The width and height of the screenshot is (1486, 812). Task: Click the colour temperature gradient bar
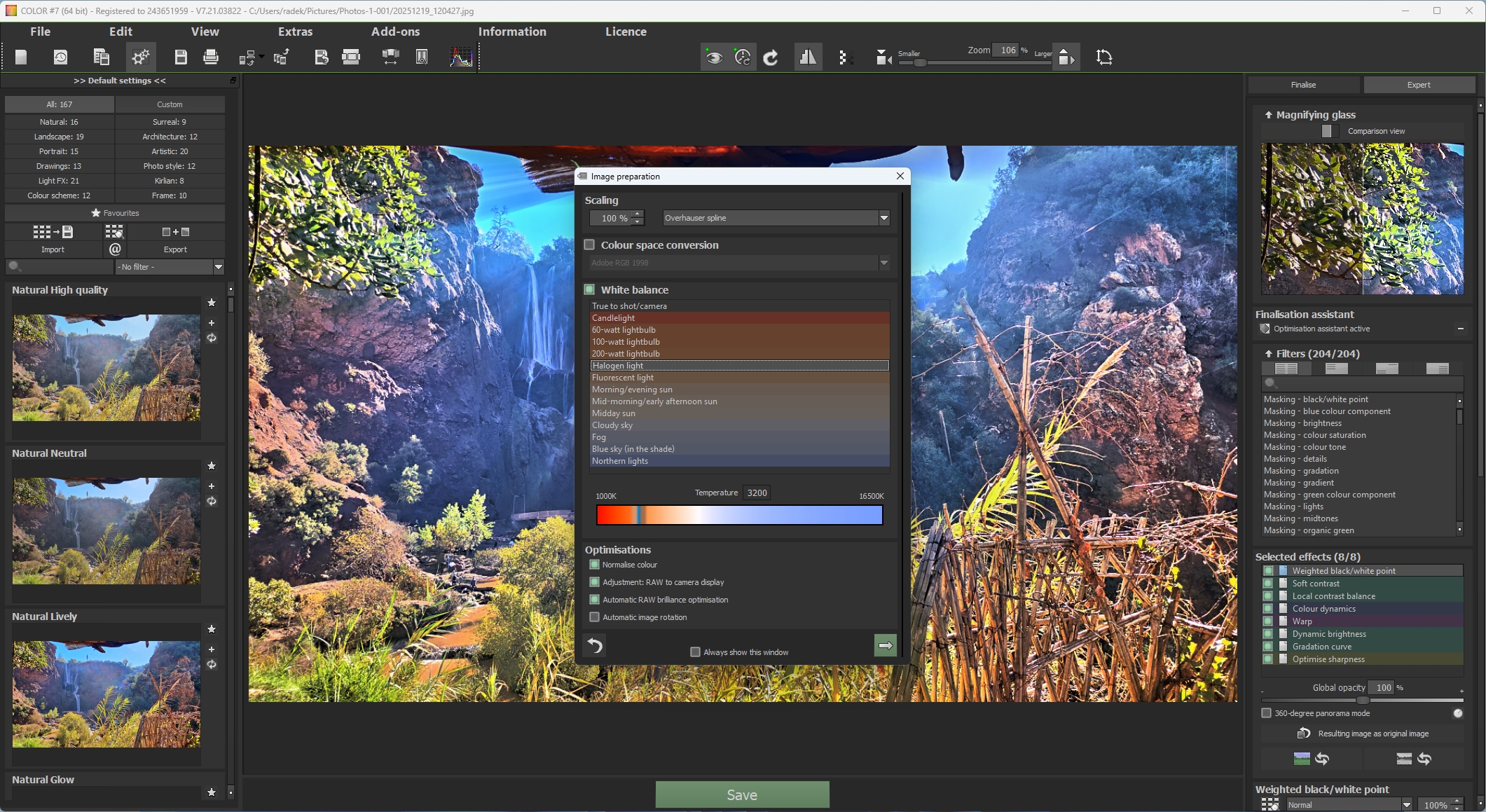coord(739,515)
